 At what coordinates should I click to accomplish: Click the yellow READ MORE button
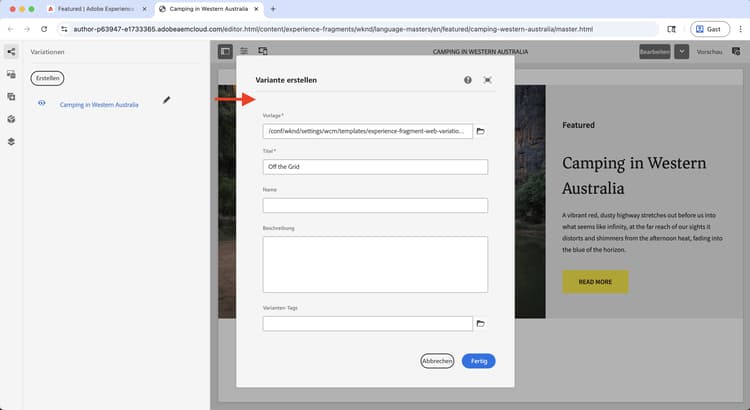coord(595,282)
